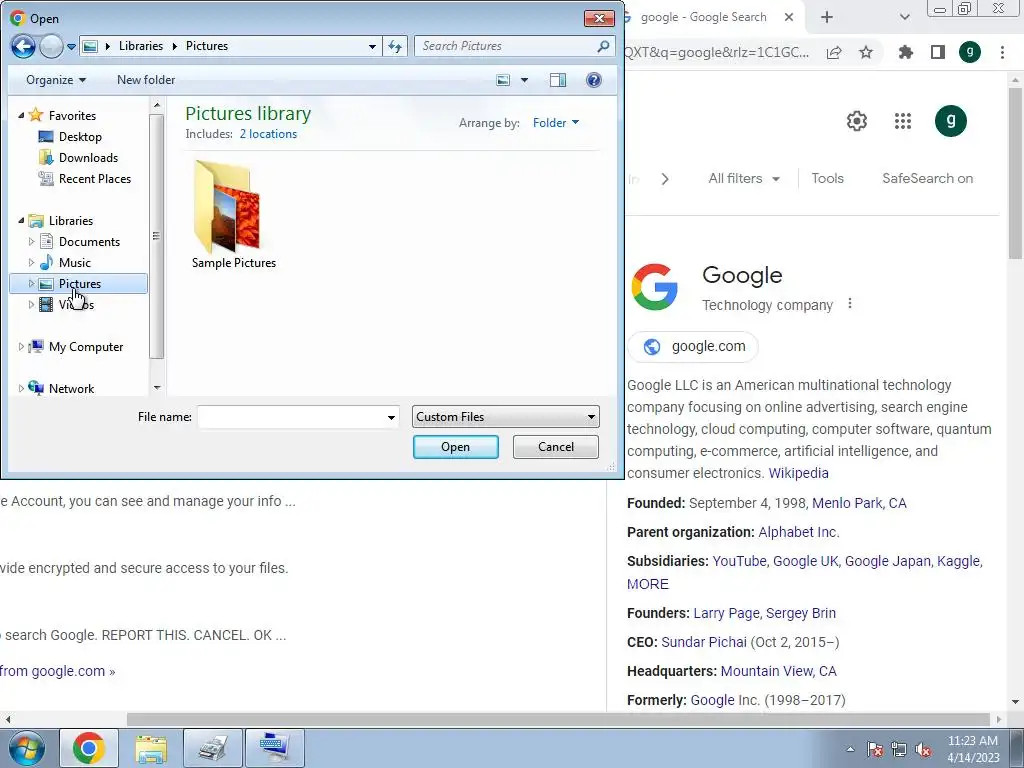
Task: Bookmark this tab with the star
Action: pos(866,52)
